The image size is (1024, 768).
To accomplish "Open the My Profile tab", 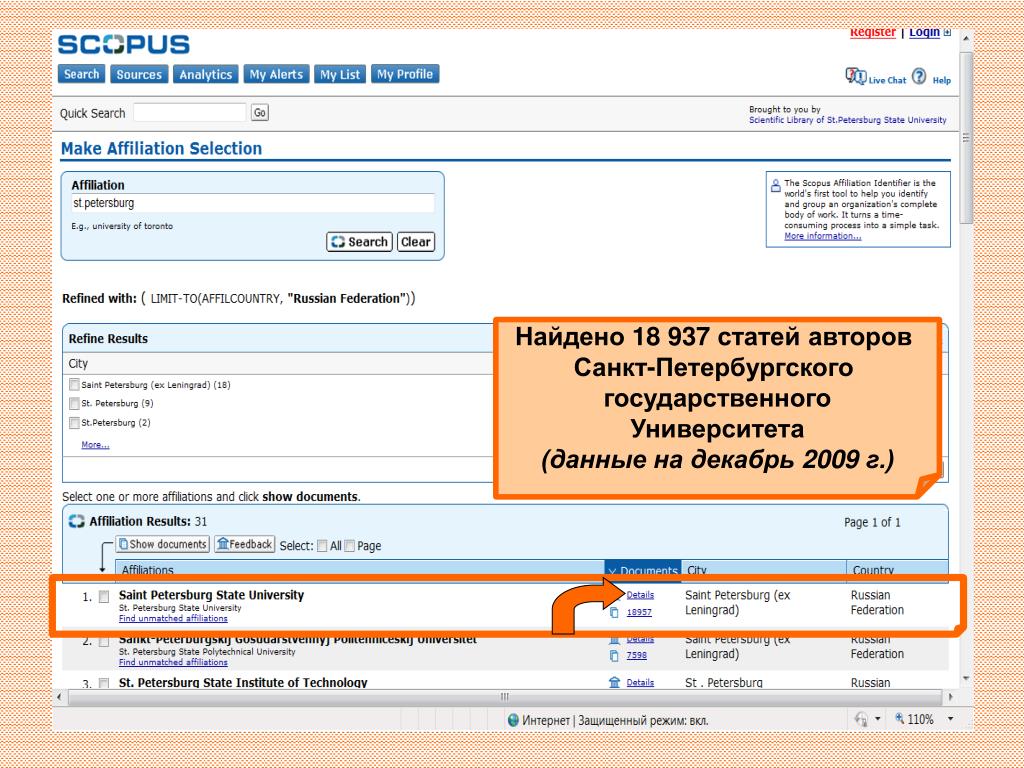I will tap(405, 74).
